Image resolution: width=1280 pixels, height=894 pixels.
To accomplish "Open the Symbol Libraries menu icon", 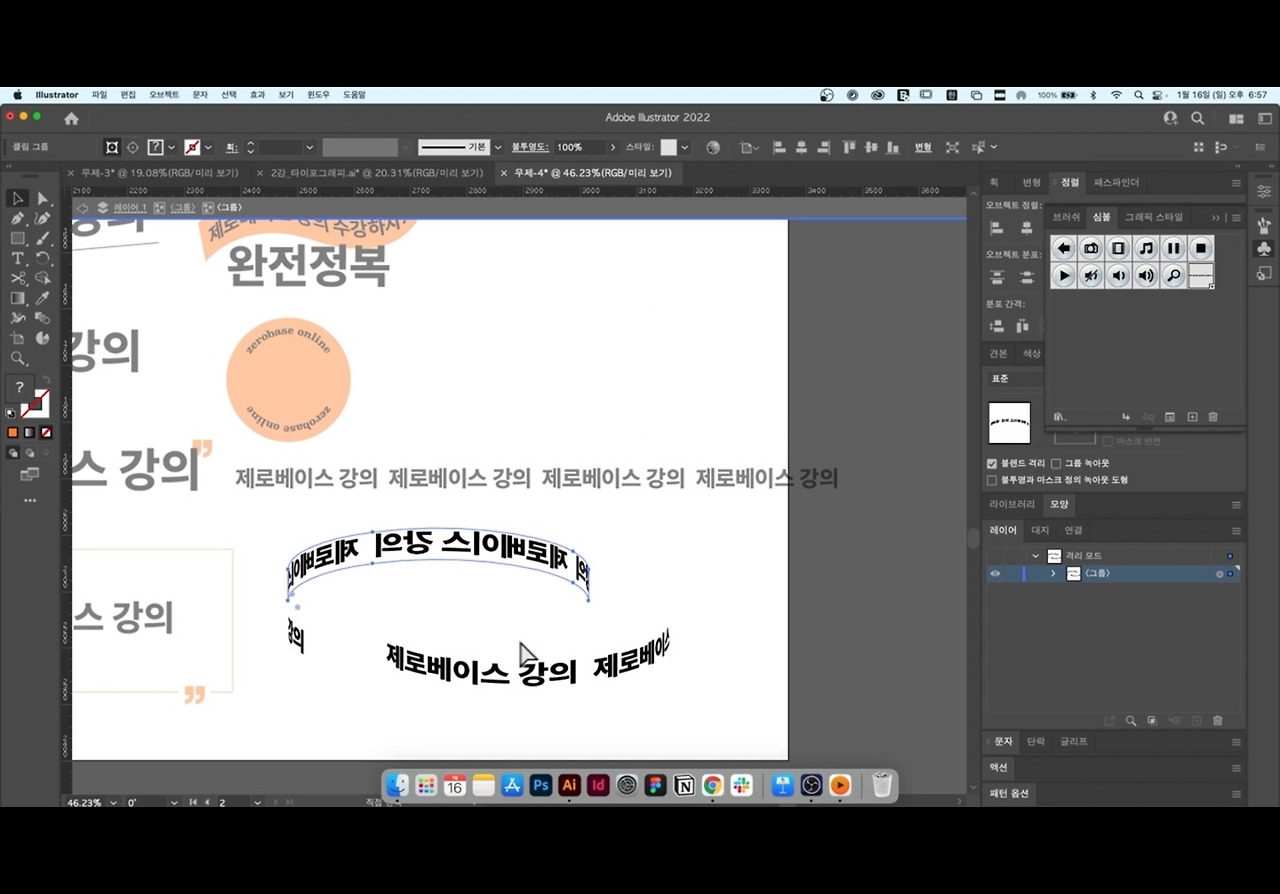I will click(x=1060, y=417).
